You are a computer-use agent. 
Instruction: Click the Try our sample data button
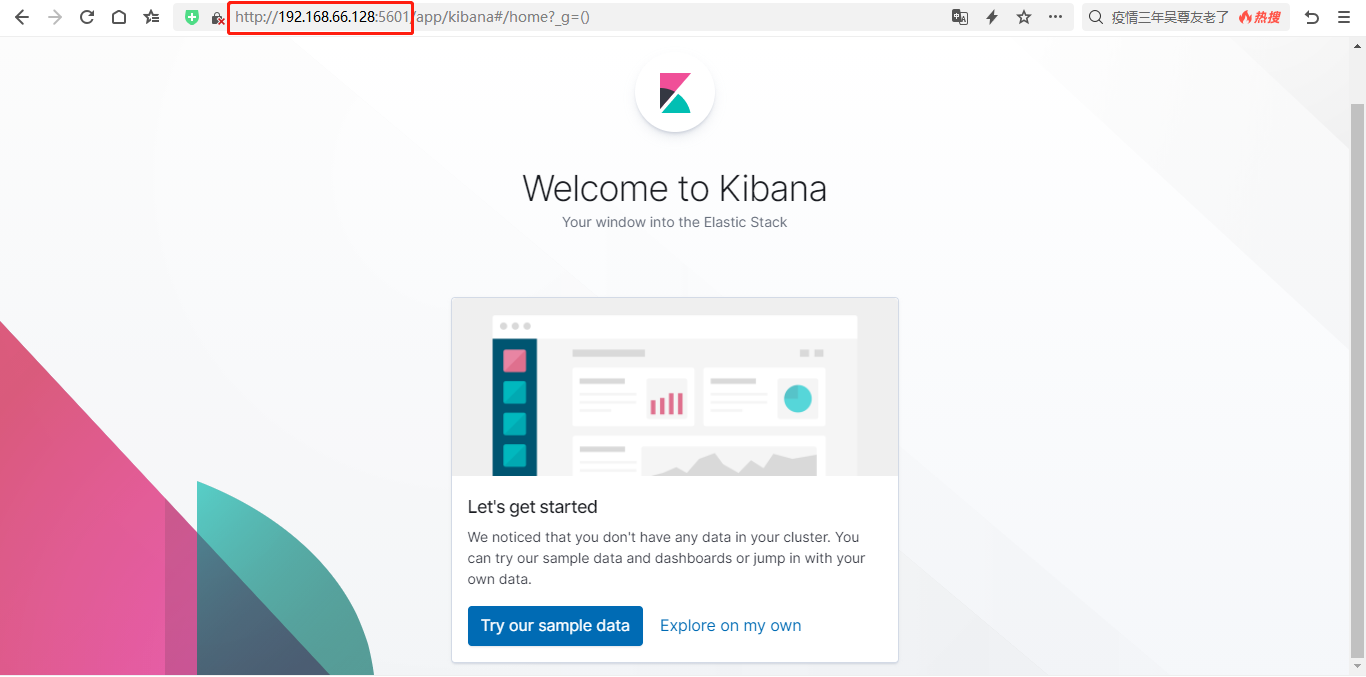pos(555,626)
